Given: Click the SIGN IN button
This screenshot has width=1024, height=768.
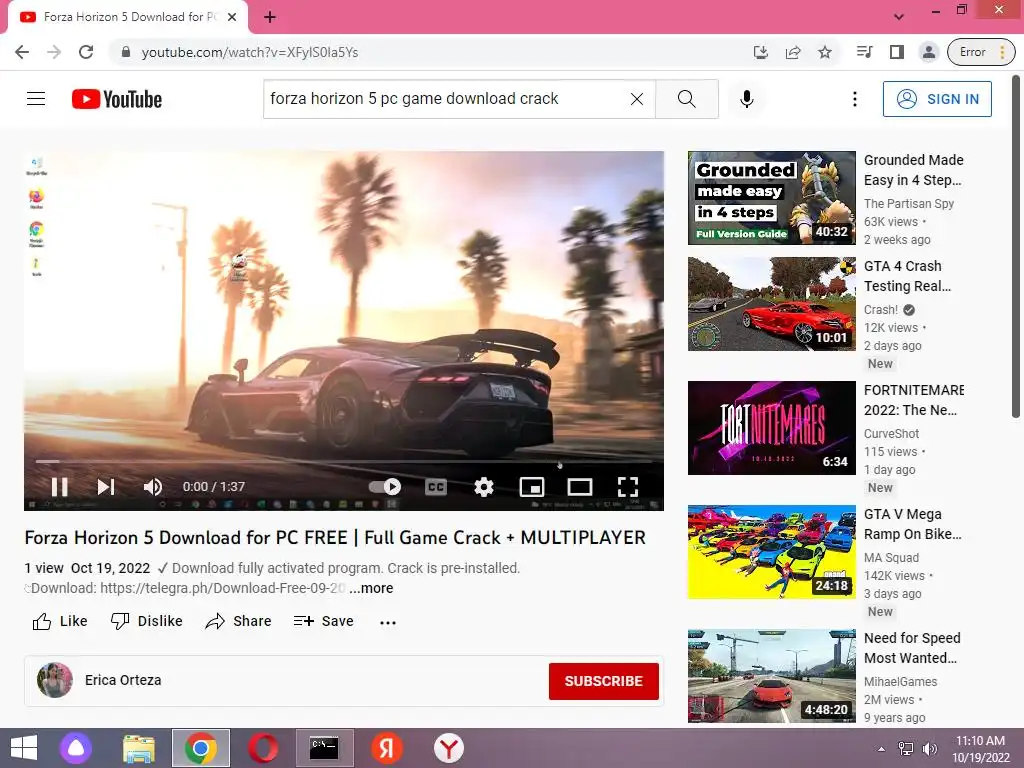Looking at the screenshot, I should point(937,99).
